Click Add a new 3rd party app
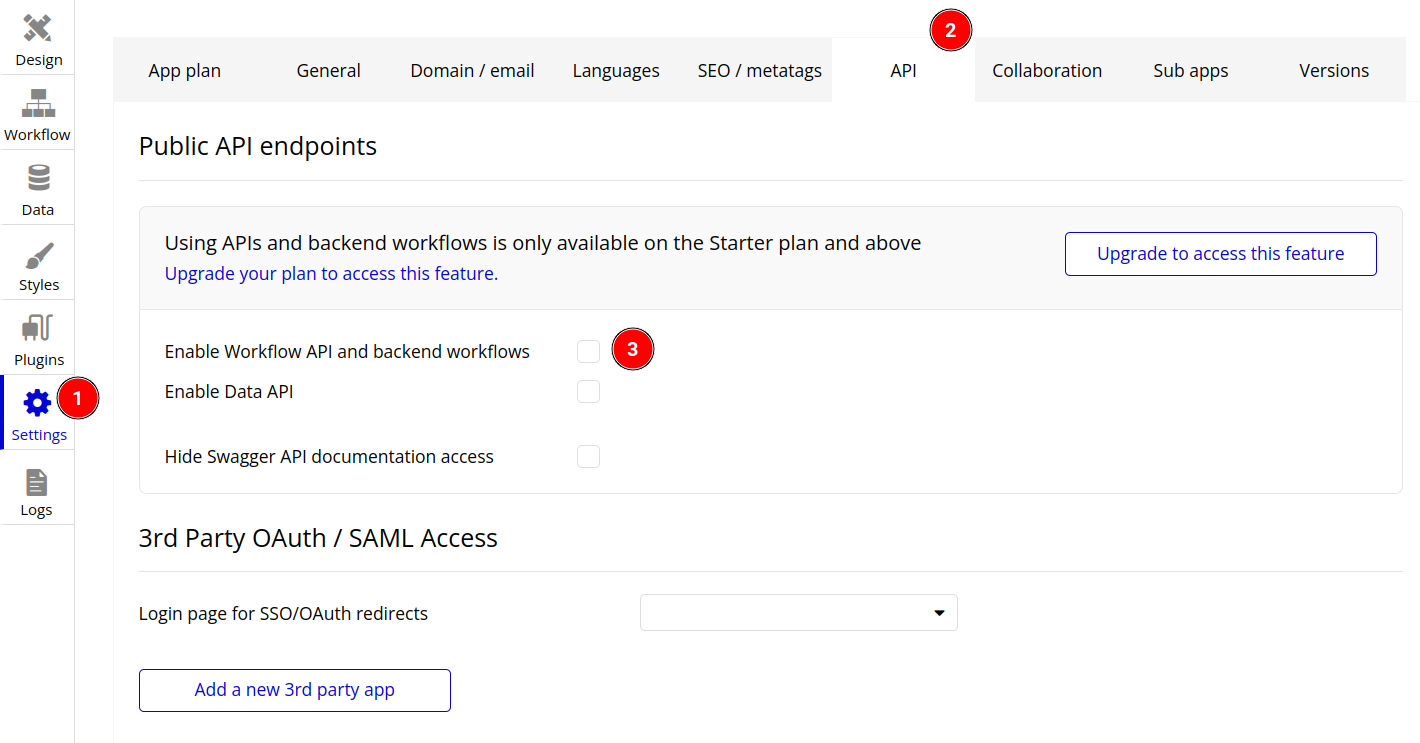The width and height of the screenshot is (1420, 743). tap(295, 690)
